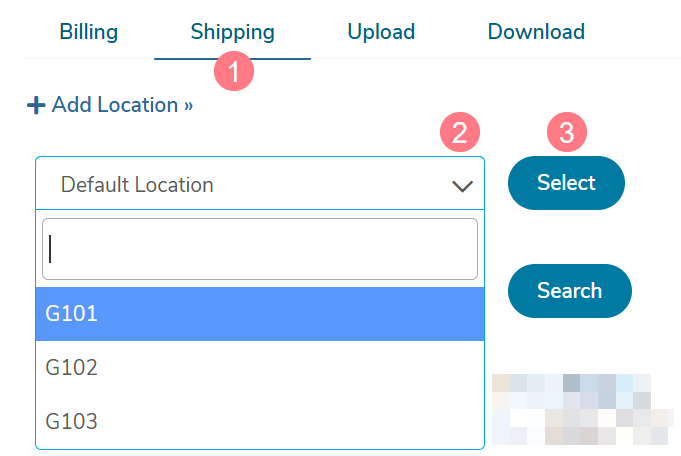Screen dimensions: 681x456
Task: Click the underline indicator beneath Shipping
Action: coord(232,59)
